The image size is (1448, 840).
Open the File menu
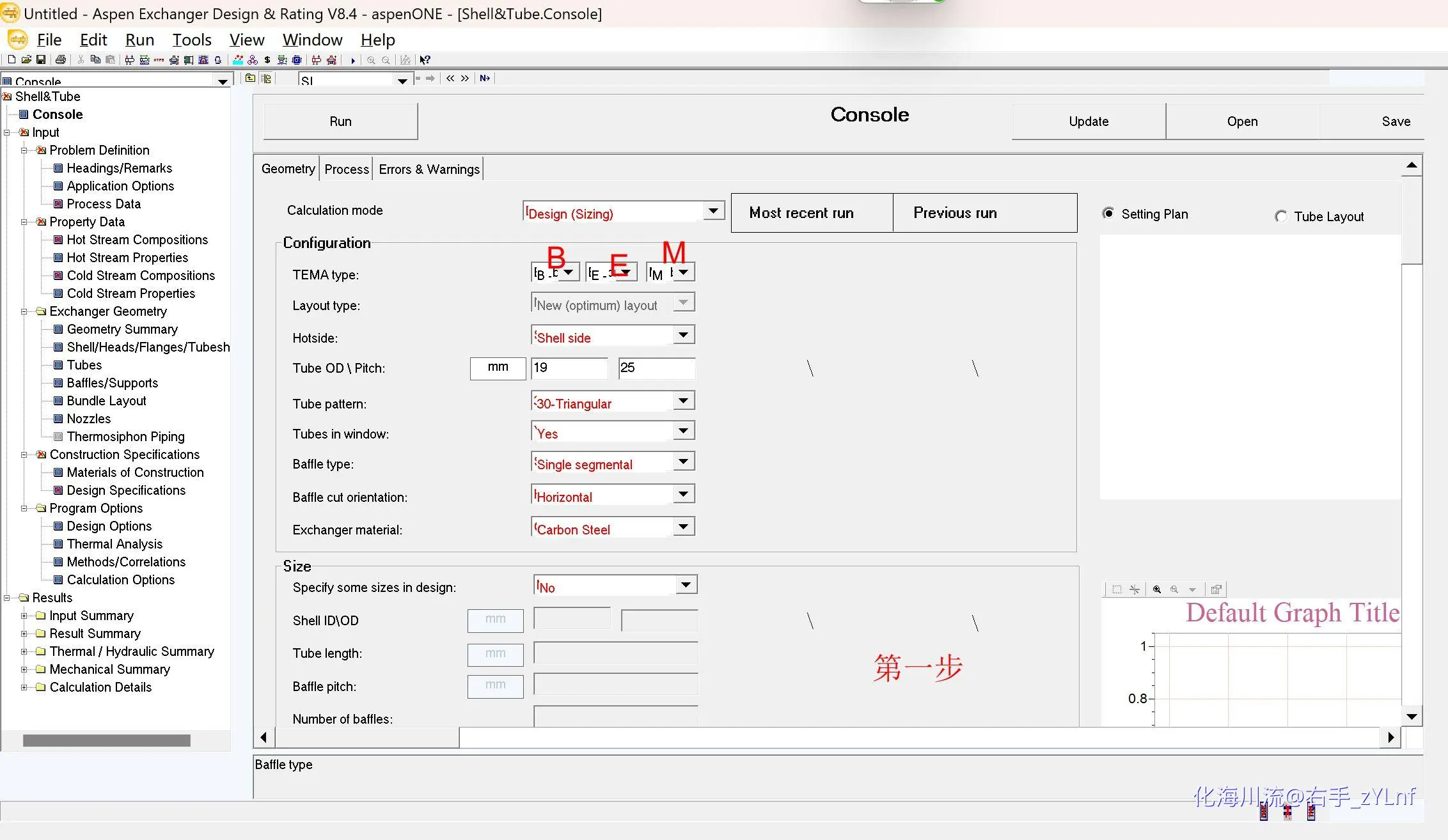49,40
